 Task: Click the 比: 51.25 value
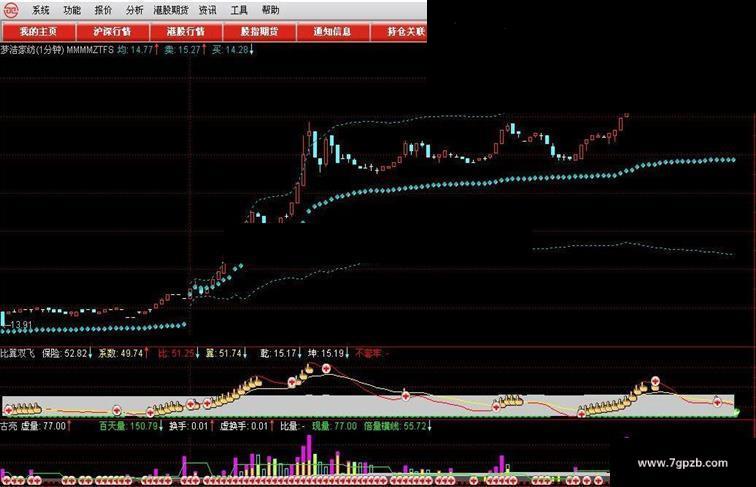click(x=178, y=353)
